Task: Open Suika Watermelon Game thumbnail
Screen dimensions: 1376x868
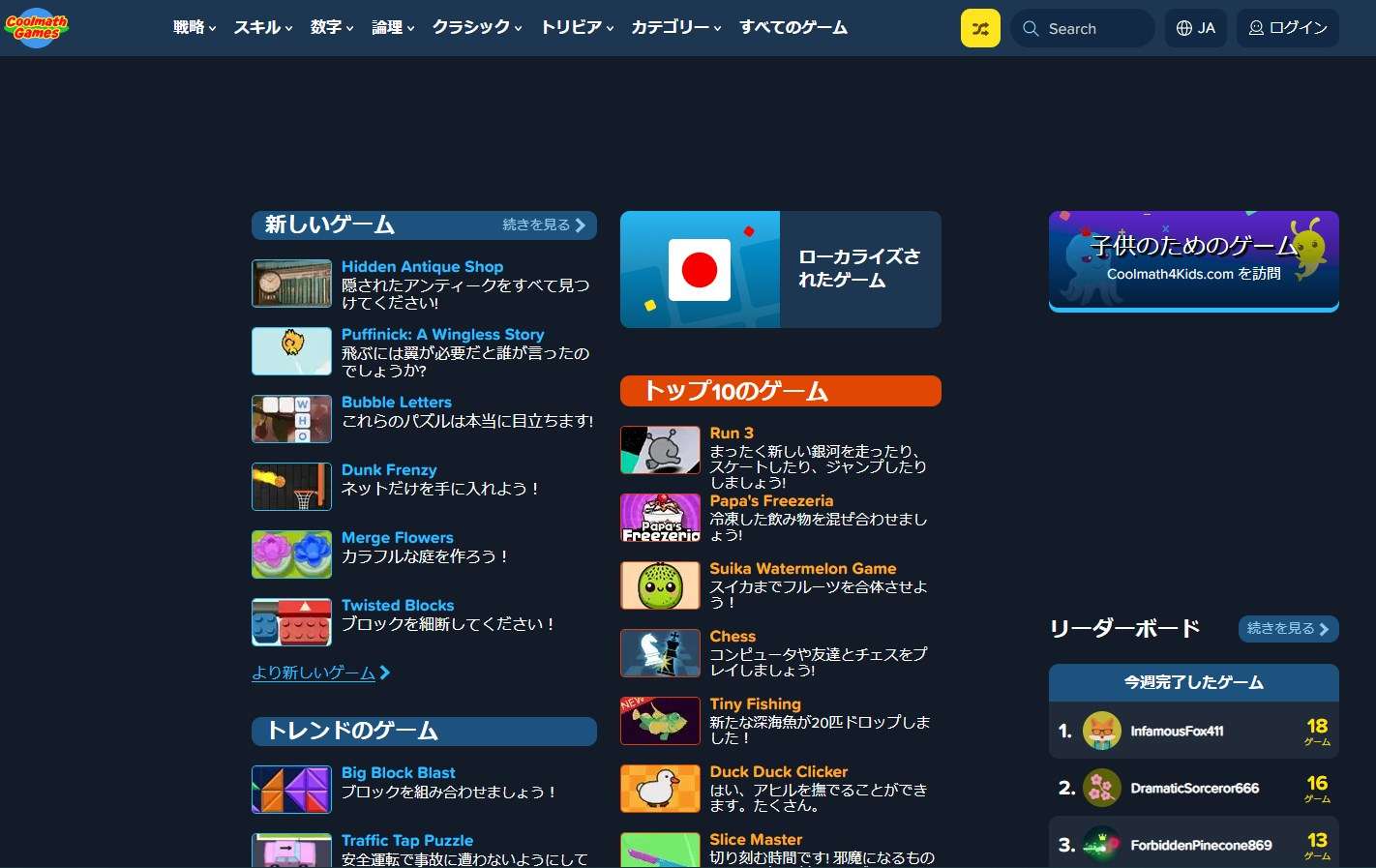Action: [660, 585]
